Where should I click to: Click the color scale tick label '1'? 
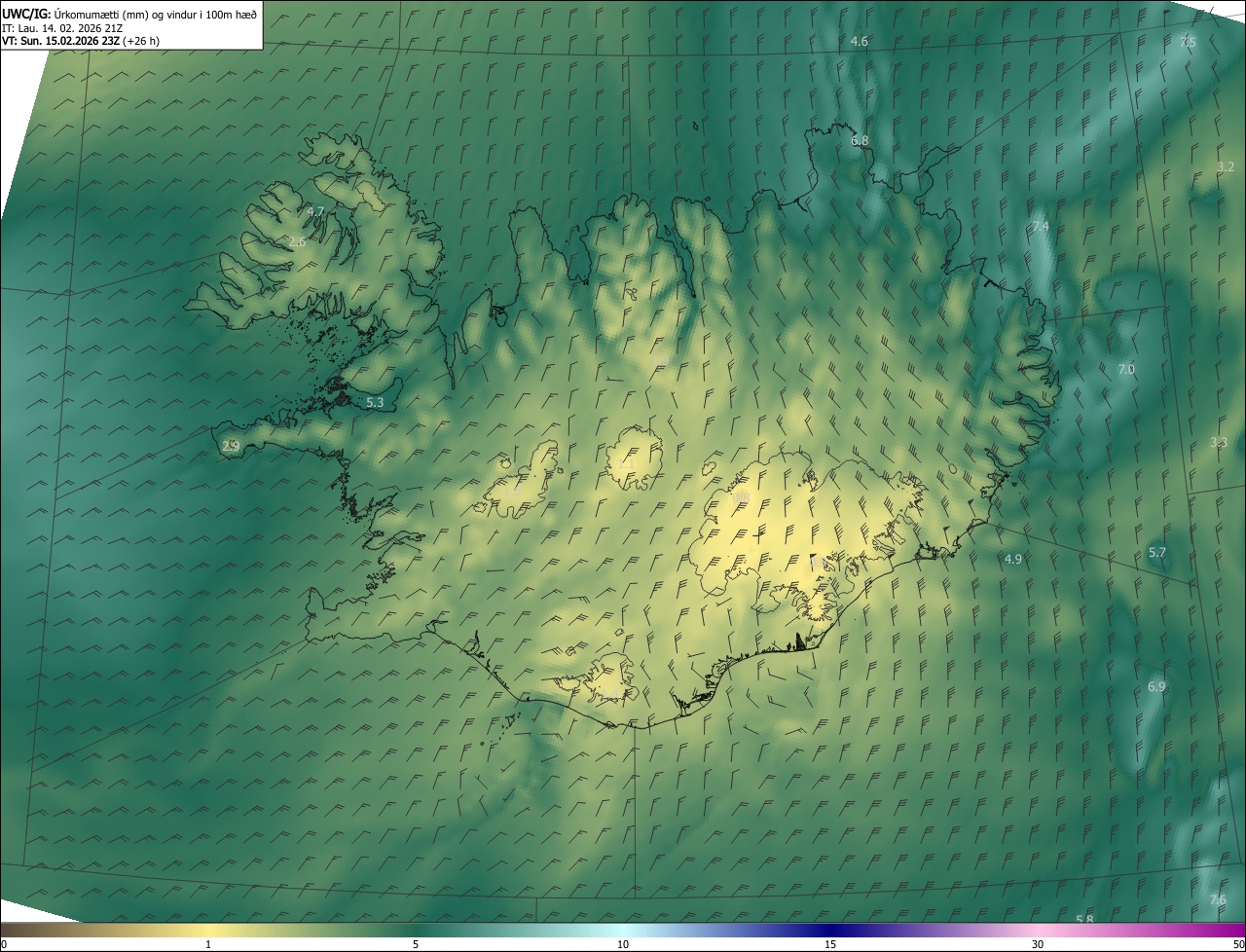(x=208, y=944)
